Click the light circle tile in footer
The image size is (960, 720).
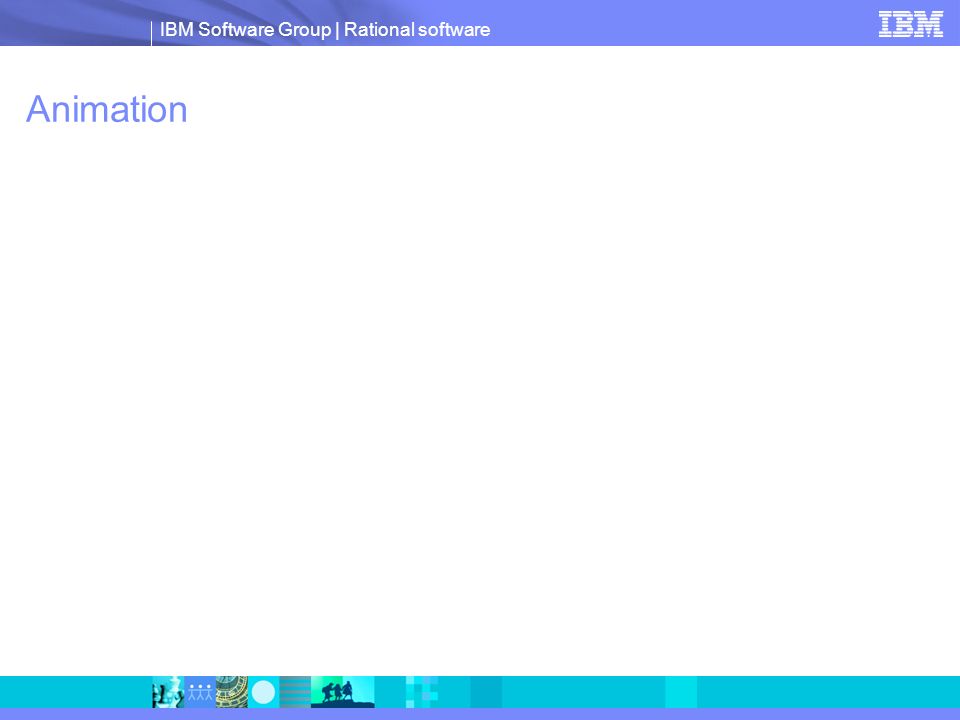(263, 692)
